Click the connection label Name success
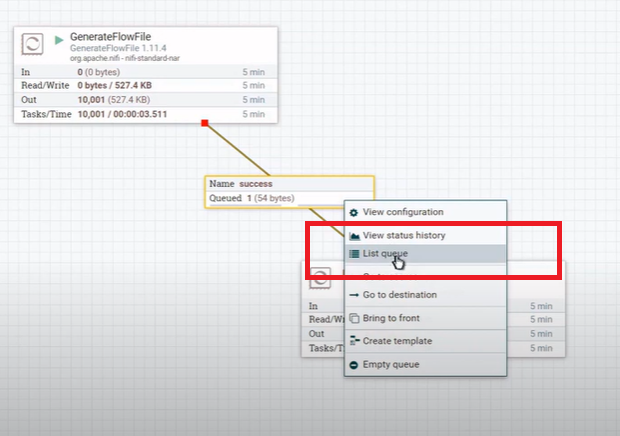 240,184
